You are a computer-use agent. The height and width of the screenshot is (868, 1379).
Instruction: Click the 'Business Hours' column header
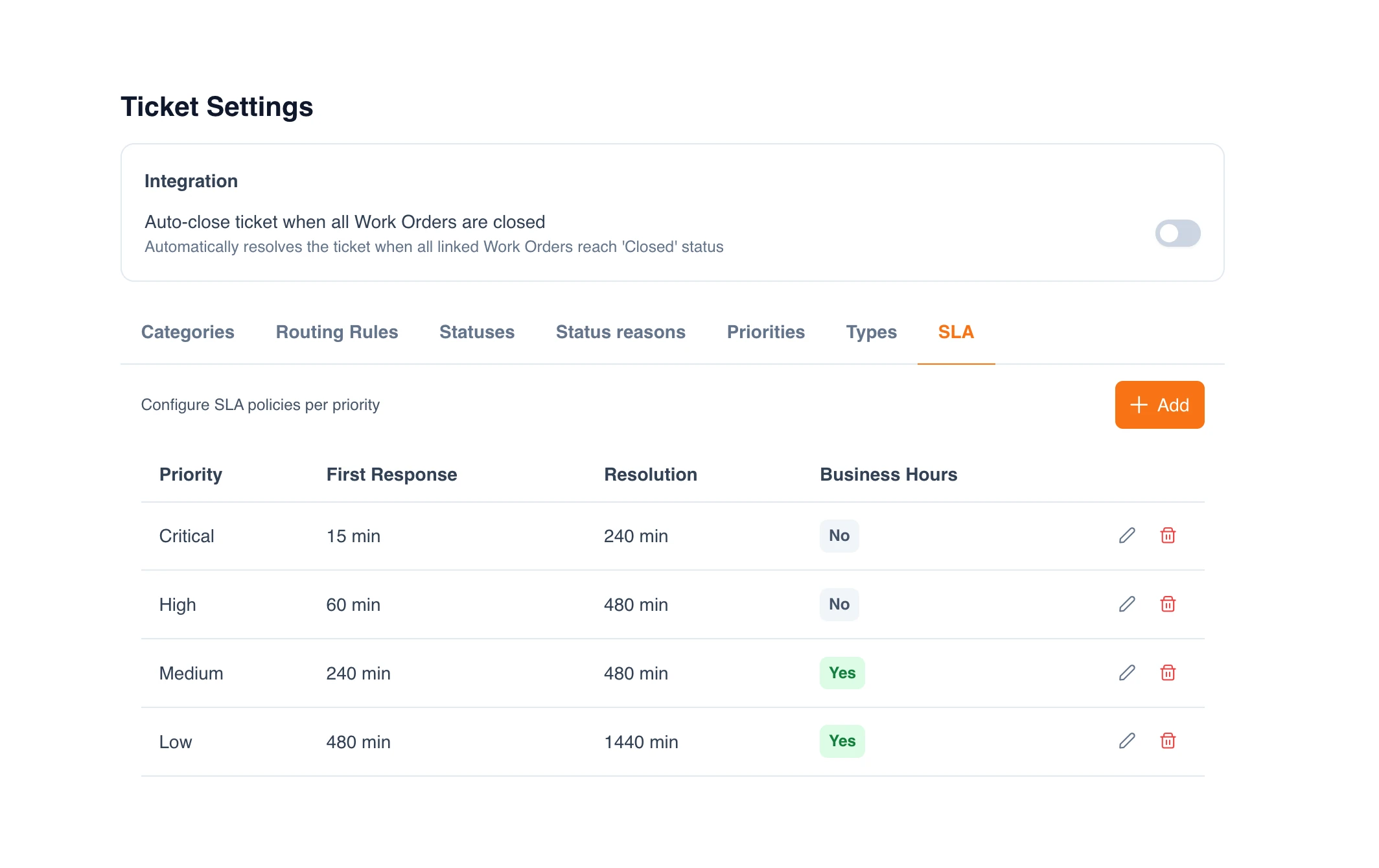888,475
